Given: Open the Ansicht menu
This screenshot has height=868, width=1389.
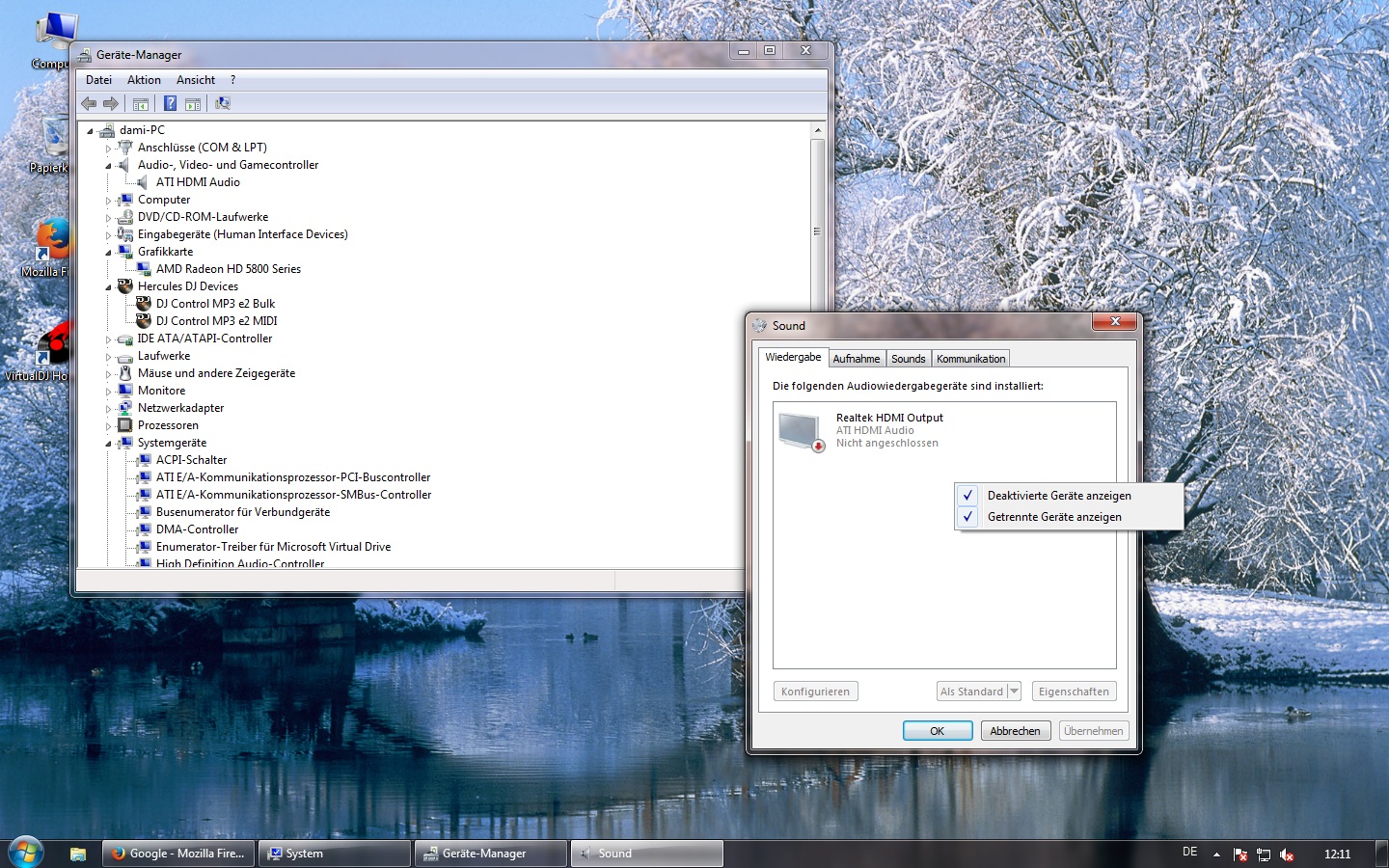Looking at the screenshot, I should [x=196, y=80].
